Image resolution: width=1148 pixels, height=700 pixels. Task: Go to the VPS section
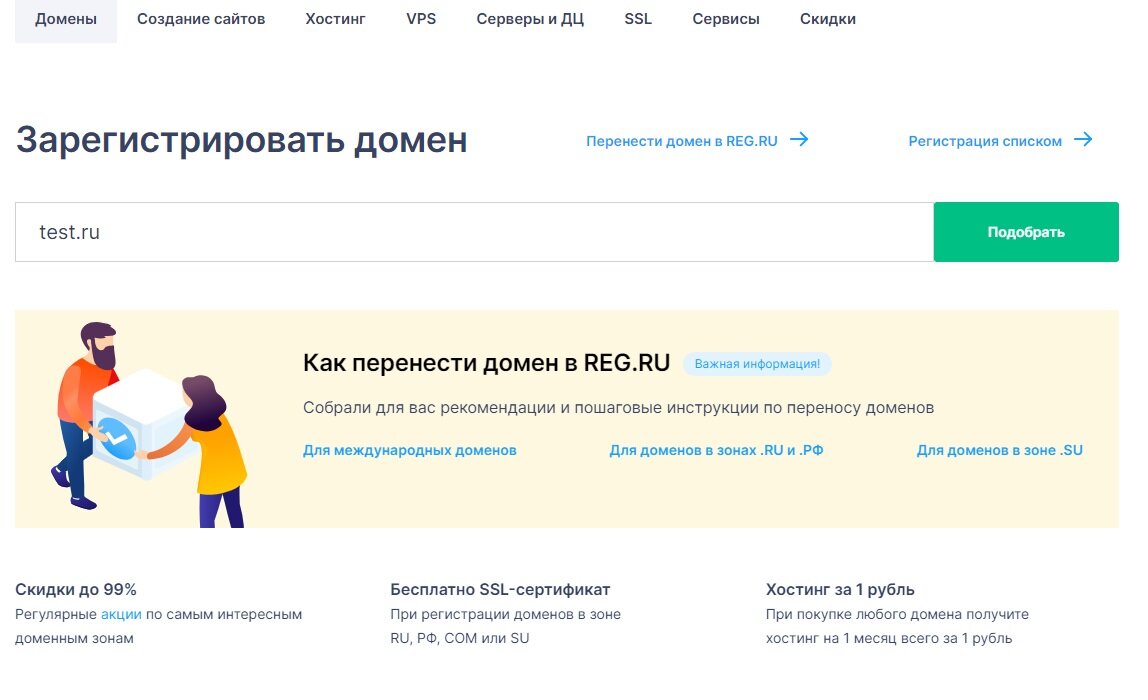click(x=421, y=20)
